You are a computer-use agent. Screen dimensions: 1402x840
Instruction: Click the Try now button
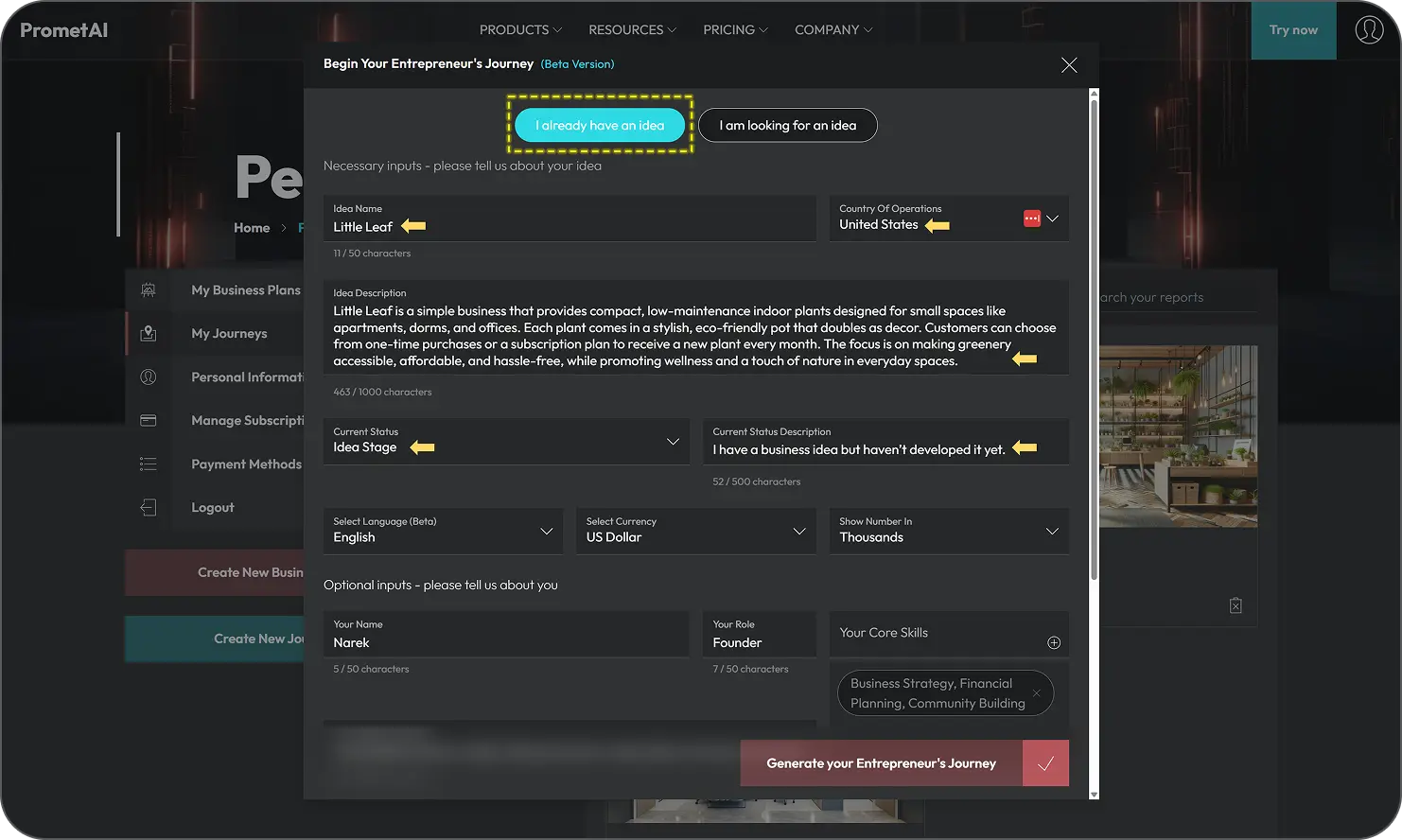point(1293,30)
